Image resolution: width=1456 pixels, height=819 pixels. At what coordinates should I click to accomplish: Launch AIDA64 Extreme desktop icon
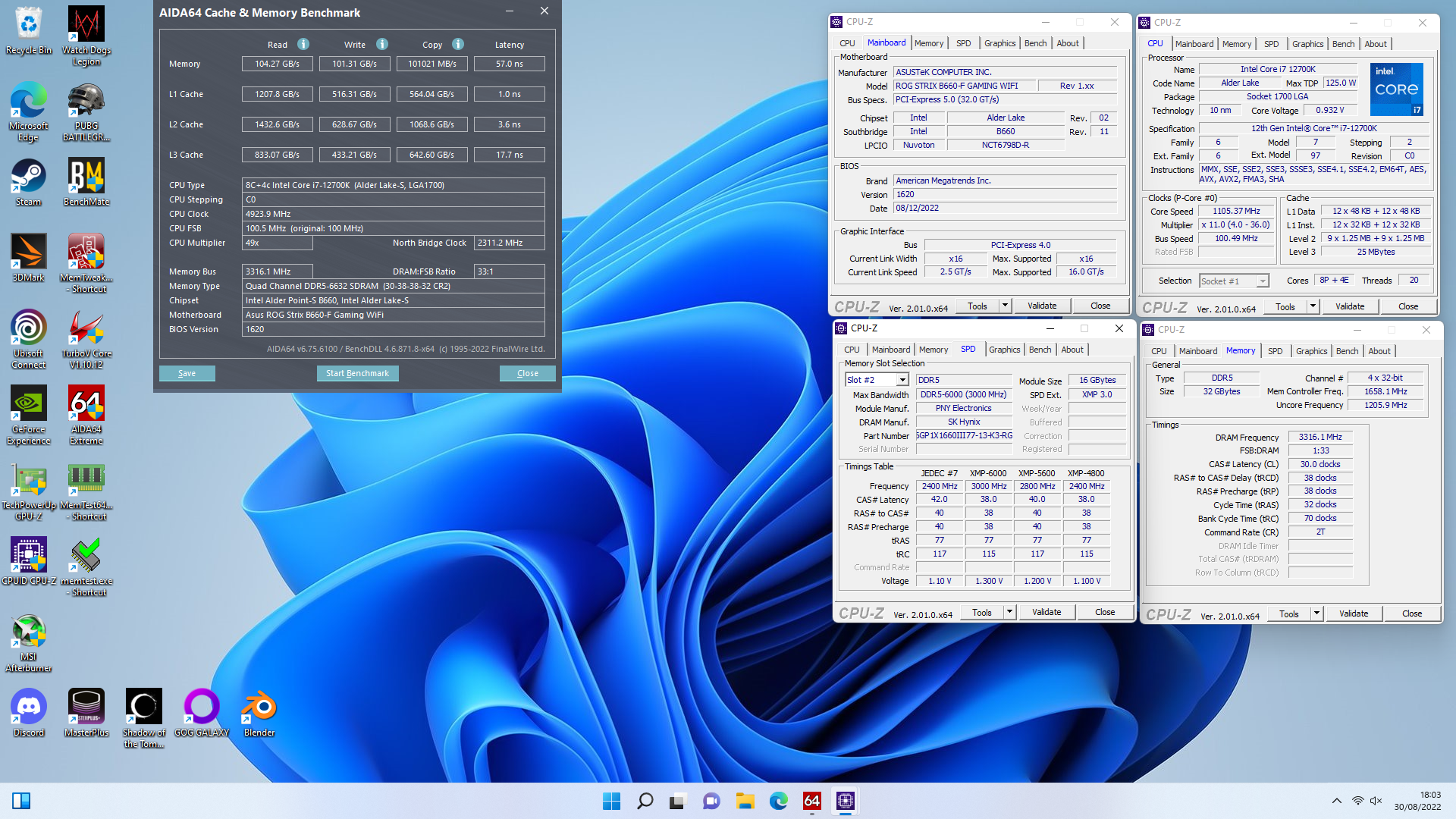point(86,414)
